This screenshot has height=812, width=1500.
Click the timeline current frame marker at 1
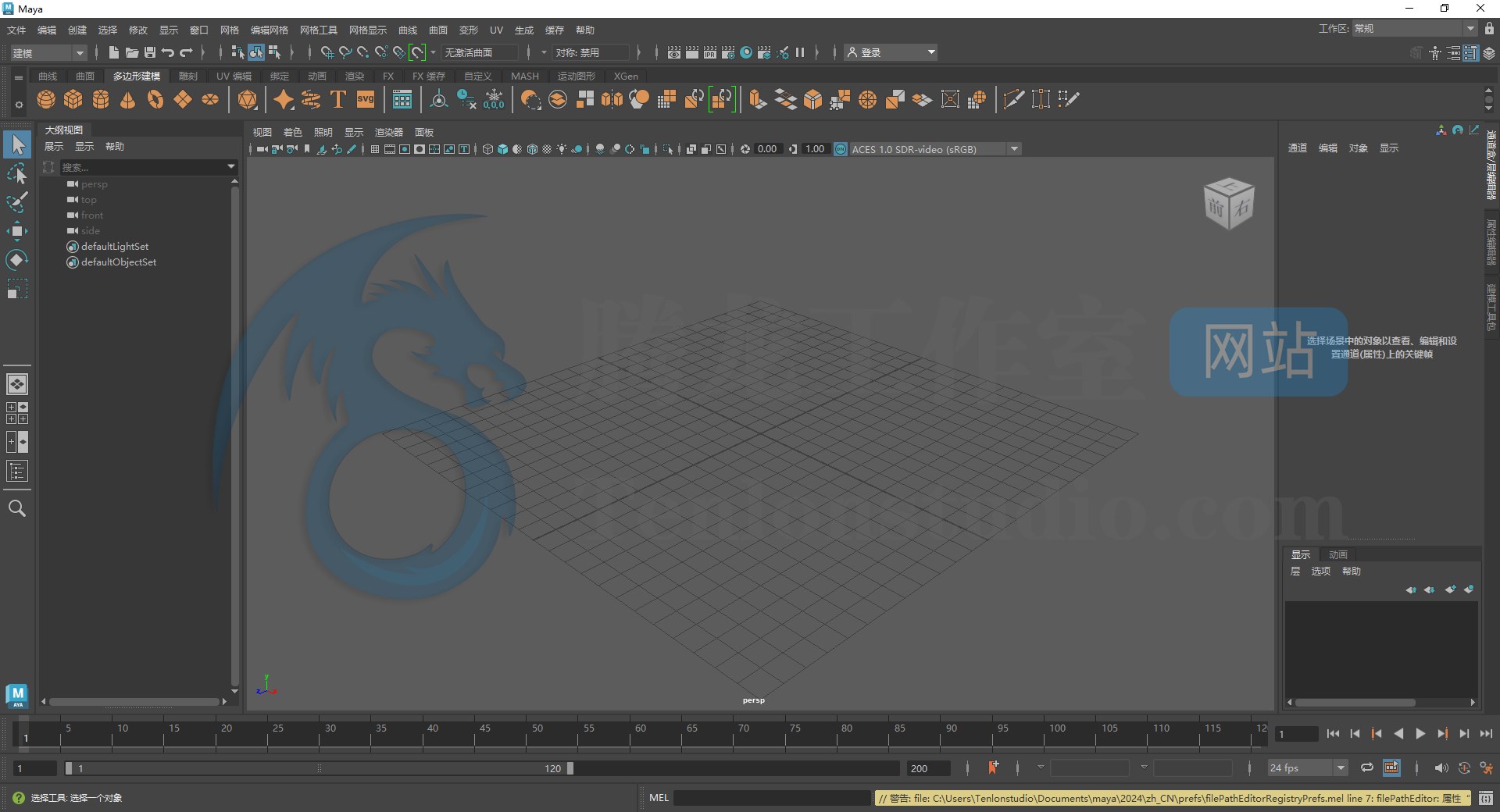[x=25, y=737]
